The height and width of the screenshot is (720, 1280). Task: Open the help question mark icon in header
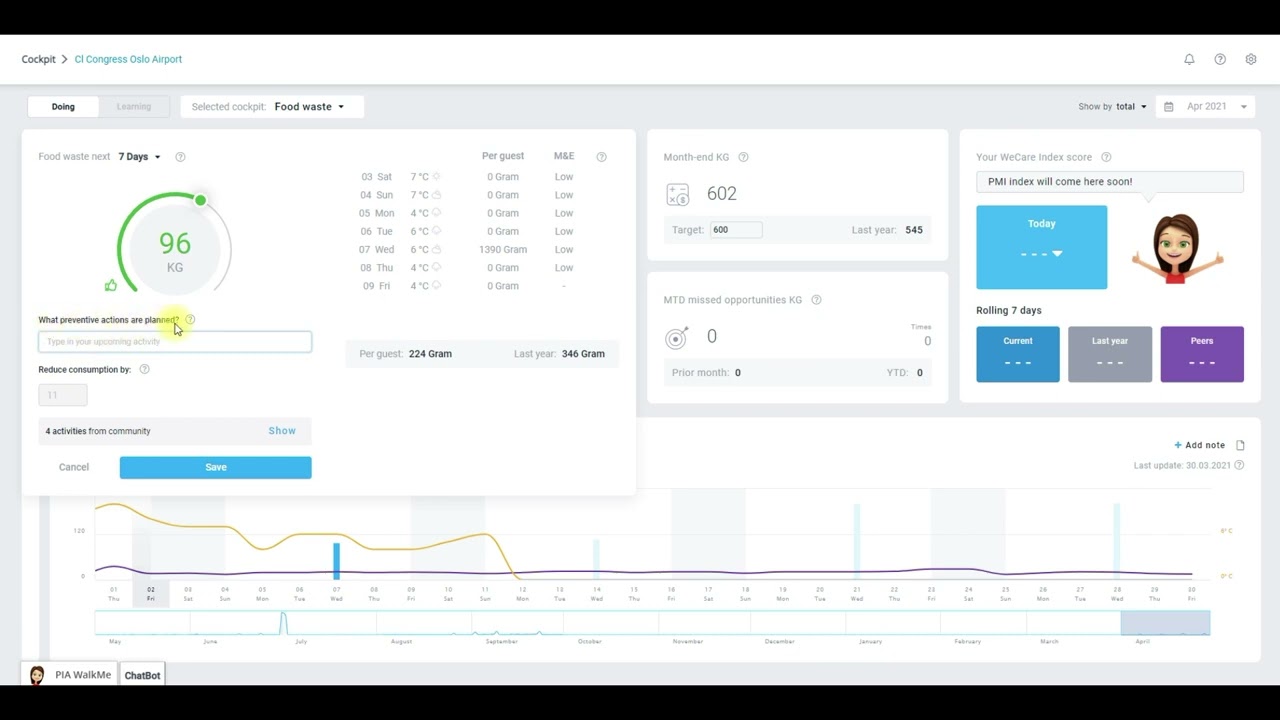click(x=1220, y=59)
